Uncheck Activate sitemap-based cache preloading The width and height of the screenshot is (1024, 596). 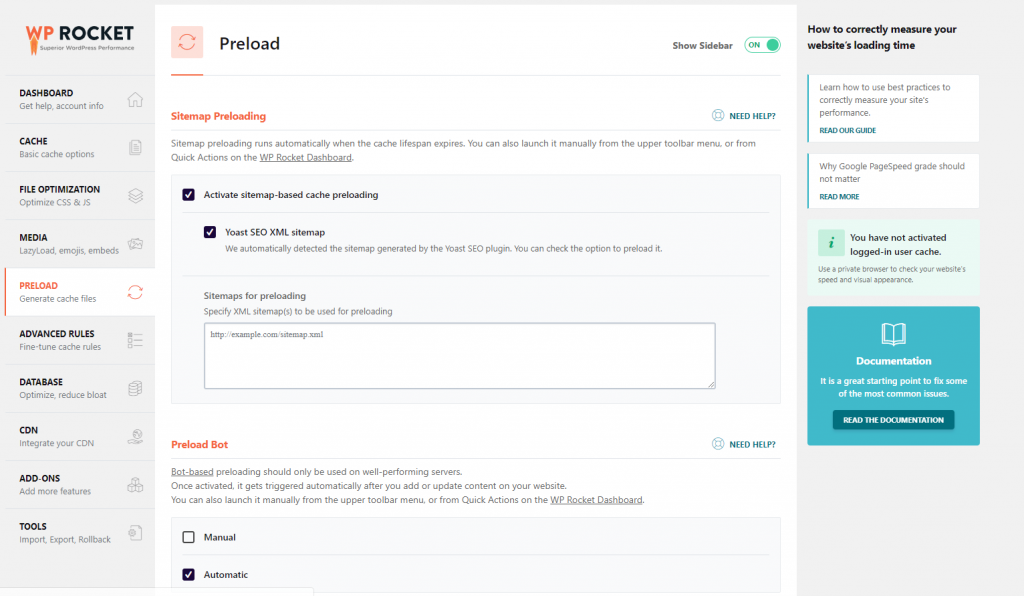189,195
